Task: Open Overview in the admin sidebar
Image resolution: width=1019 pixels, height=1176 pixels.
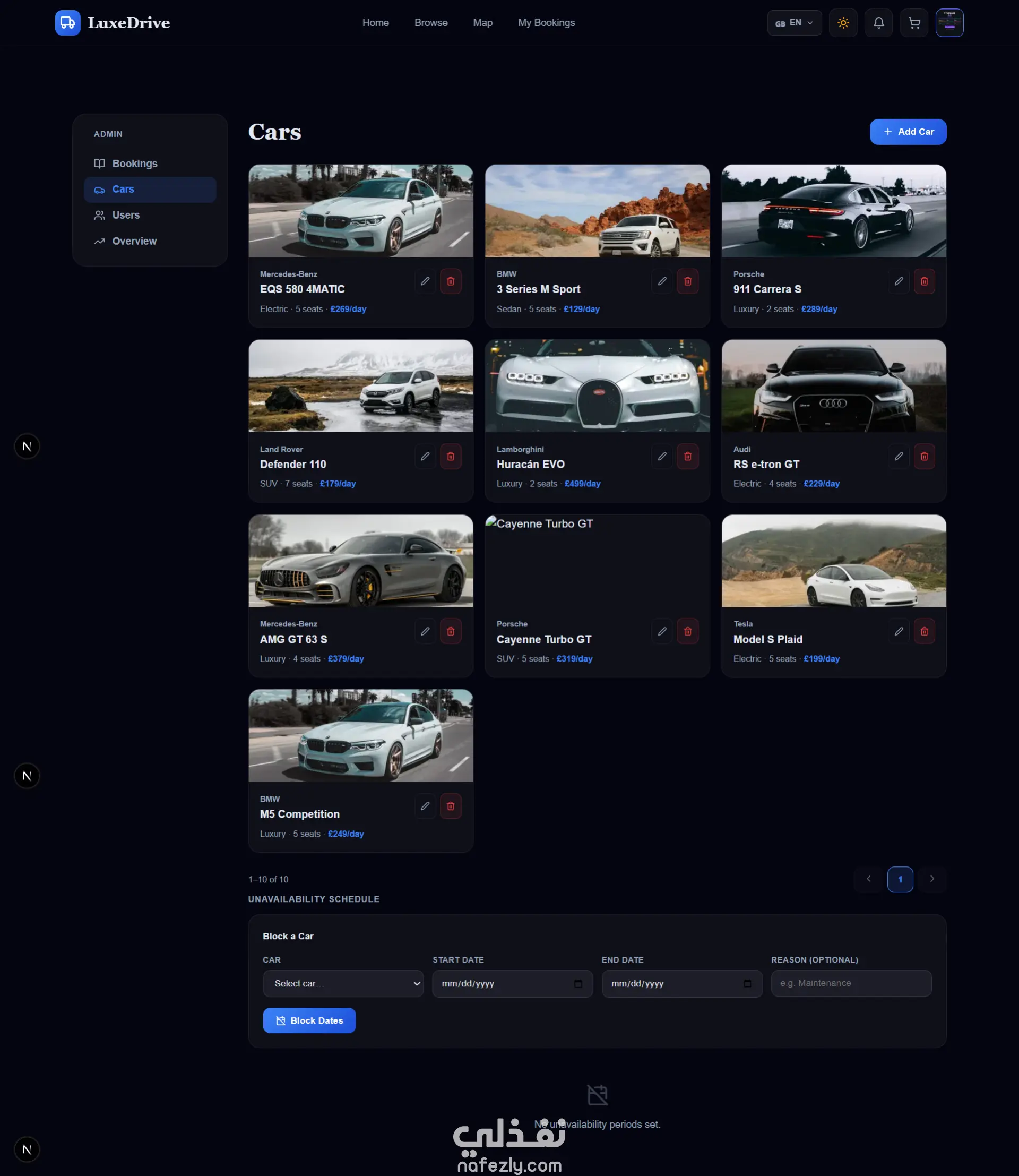Action: 150,241
